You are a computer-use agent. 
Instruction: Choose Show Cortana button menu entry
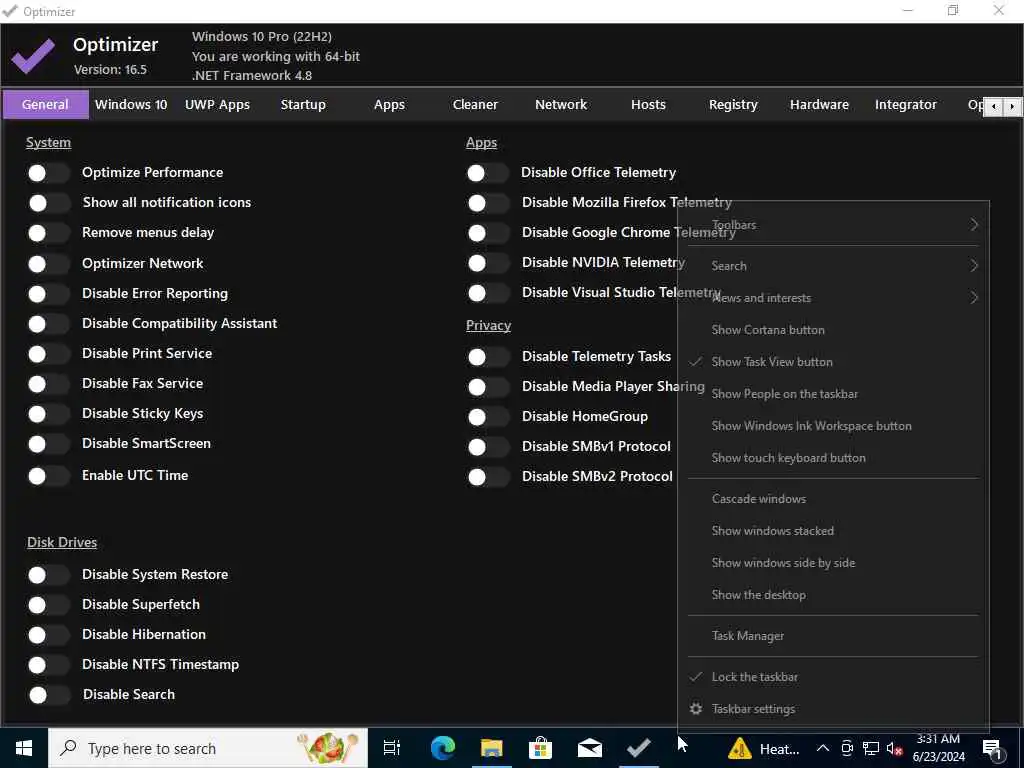pos(833,330)
